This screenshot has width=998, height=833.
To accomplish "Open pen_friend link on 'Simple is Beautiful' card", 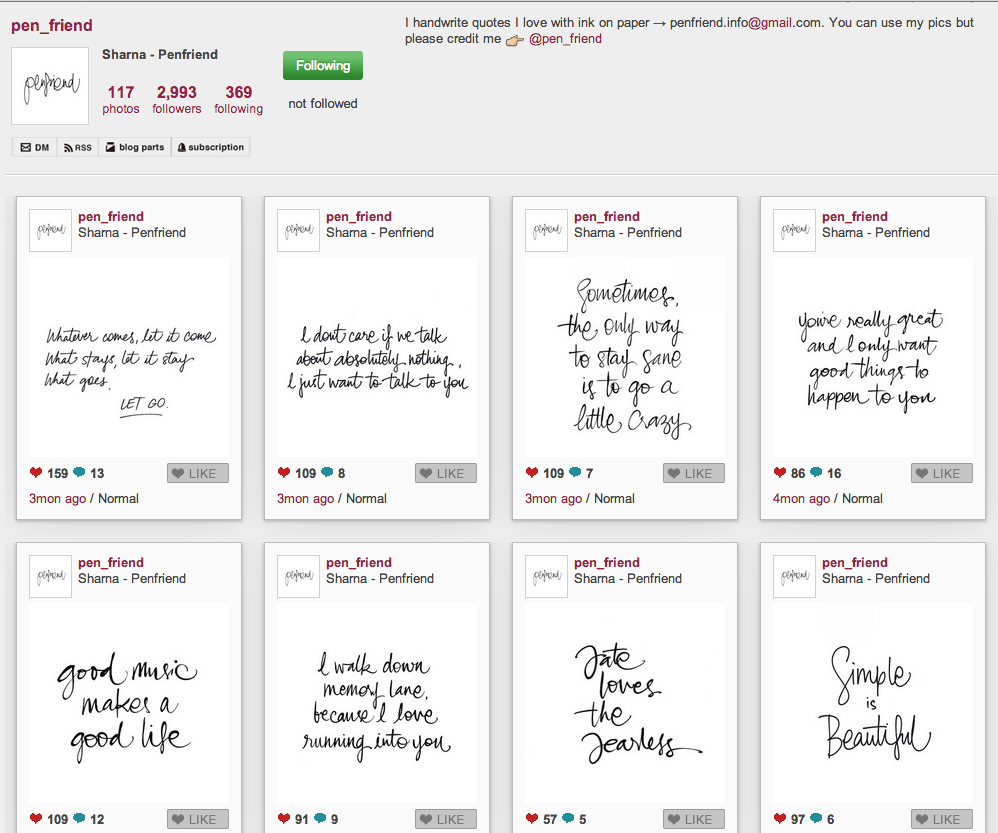I will click(x=855, y=563).
